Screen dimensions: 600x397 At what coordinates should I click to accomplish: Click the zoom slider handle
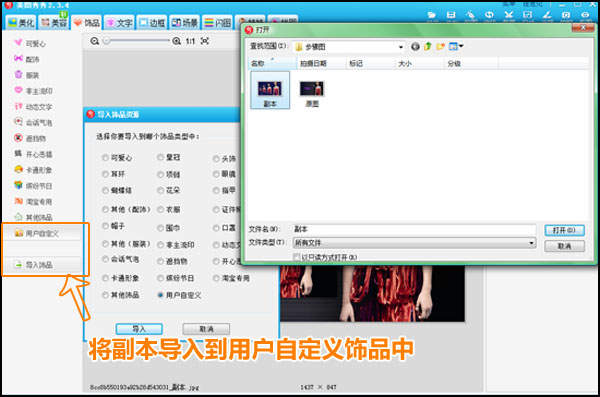[x=107, y=41]
